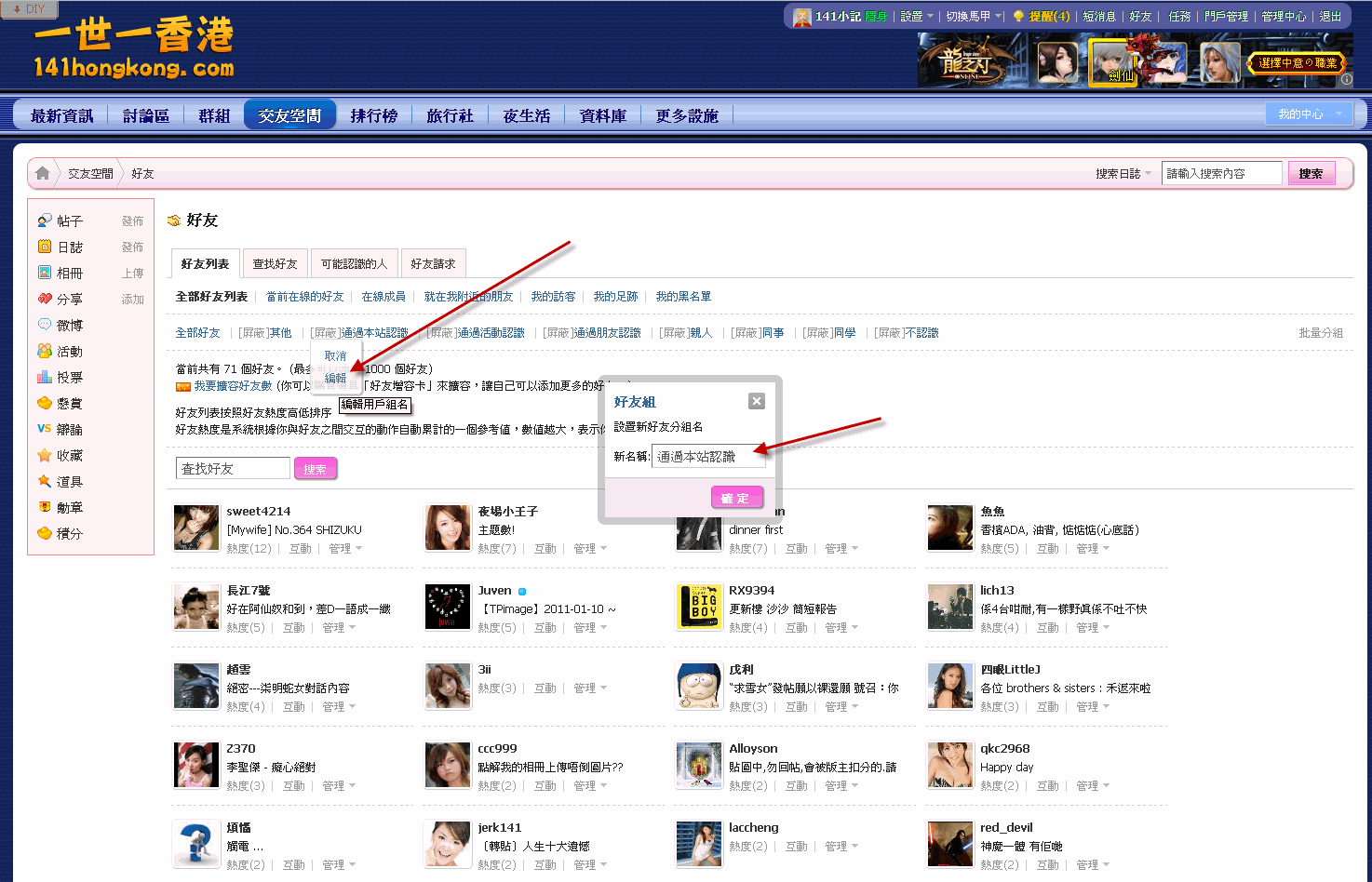Screen dimensions: 1372x882
Task: Open the Juven friend avatar thumbnail
Action: coord(448,608)
